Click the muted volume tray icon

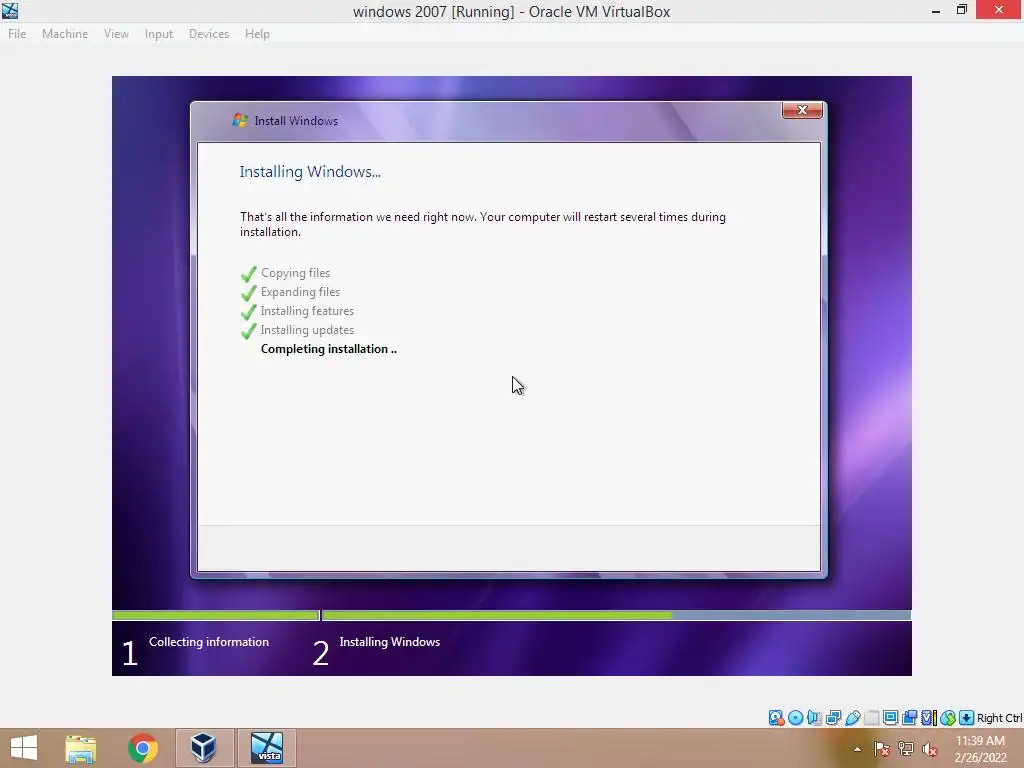[930, 749]
